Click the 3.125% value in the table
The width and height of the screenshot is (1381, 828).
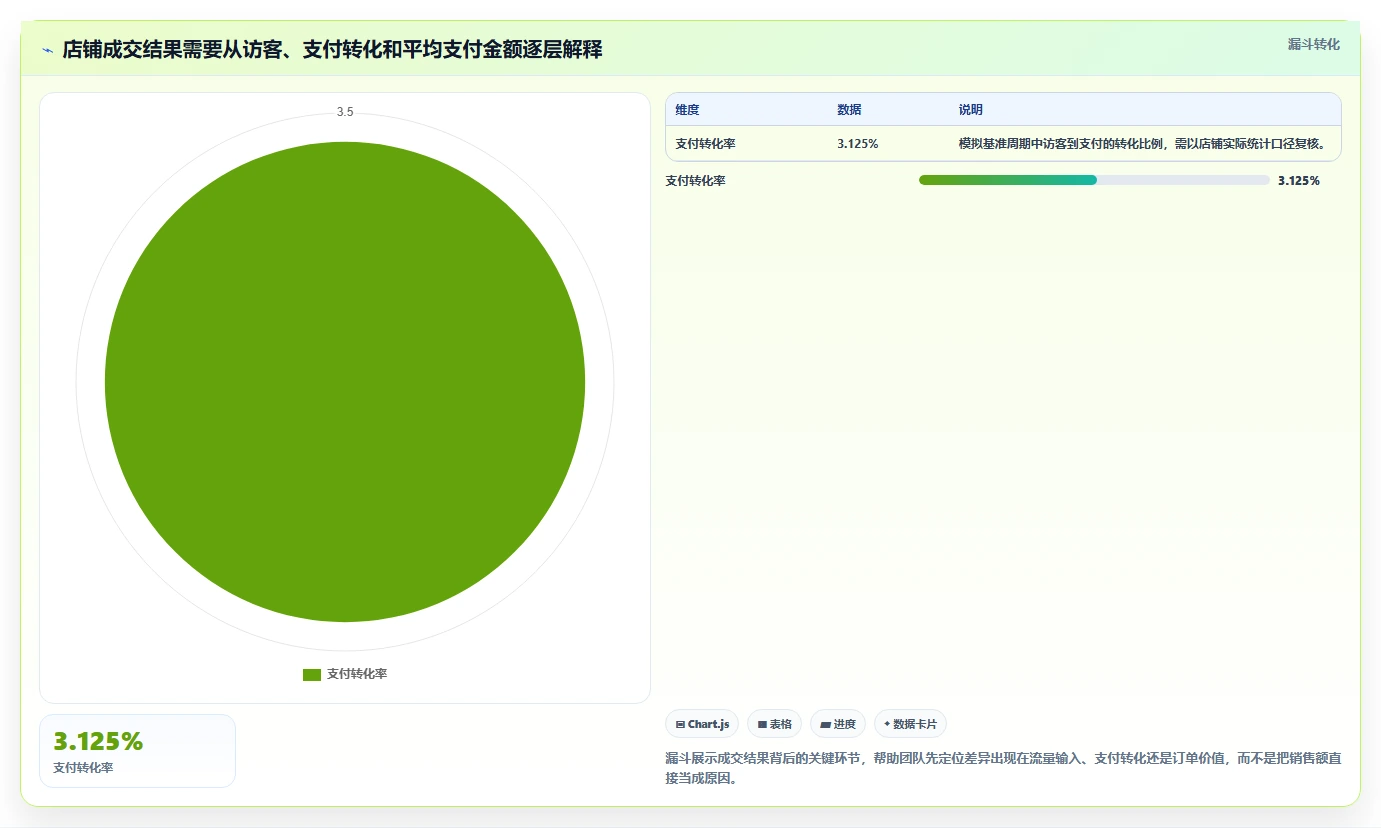(858, 143)
